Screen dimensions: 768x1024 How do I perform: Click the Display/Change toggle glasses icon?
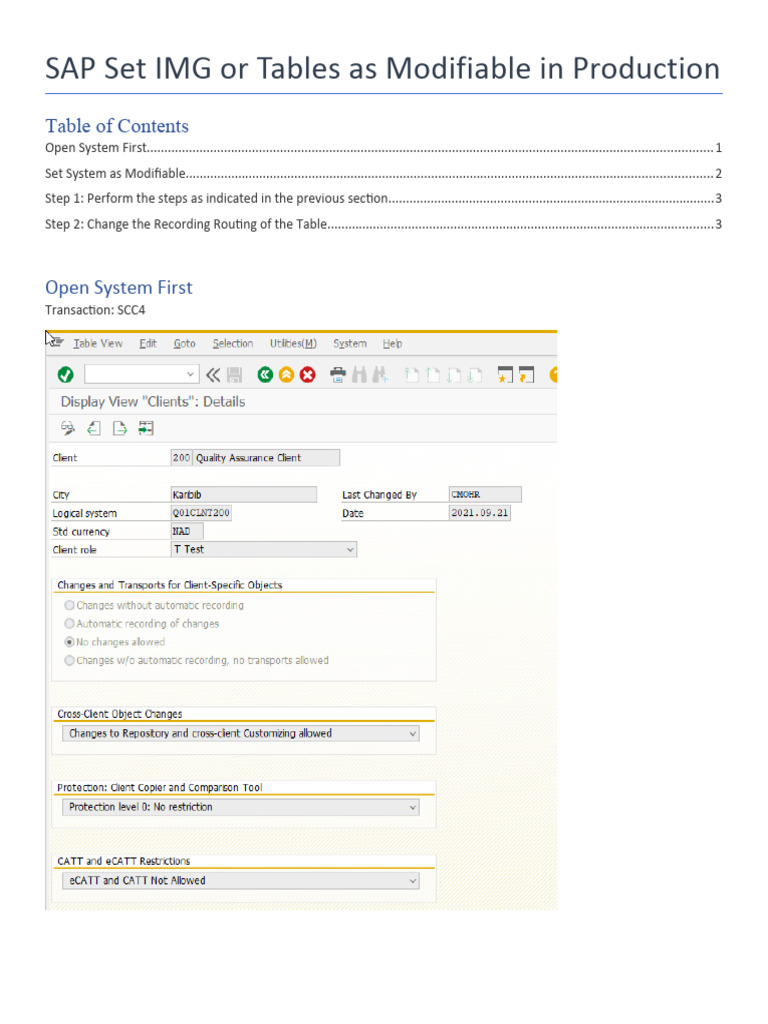click(x=68, y=428)
